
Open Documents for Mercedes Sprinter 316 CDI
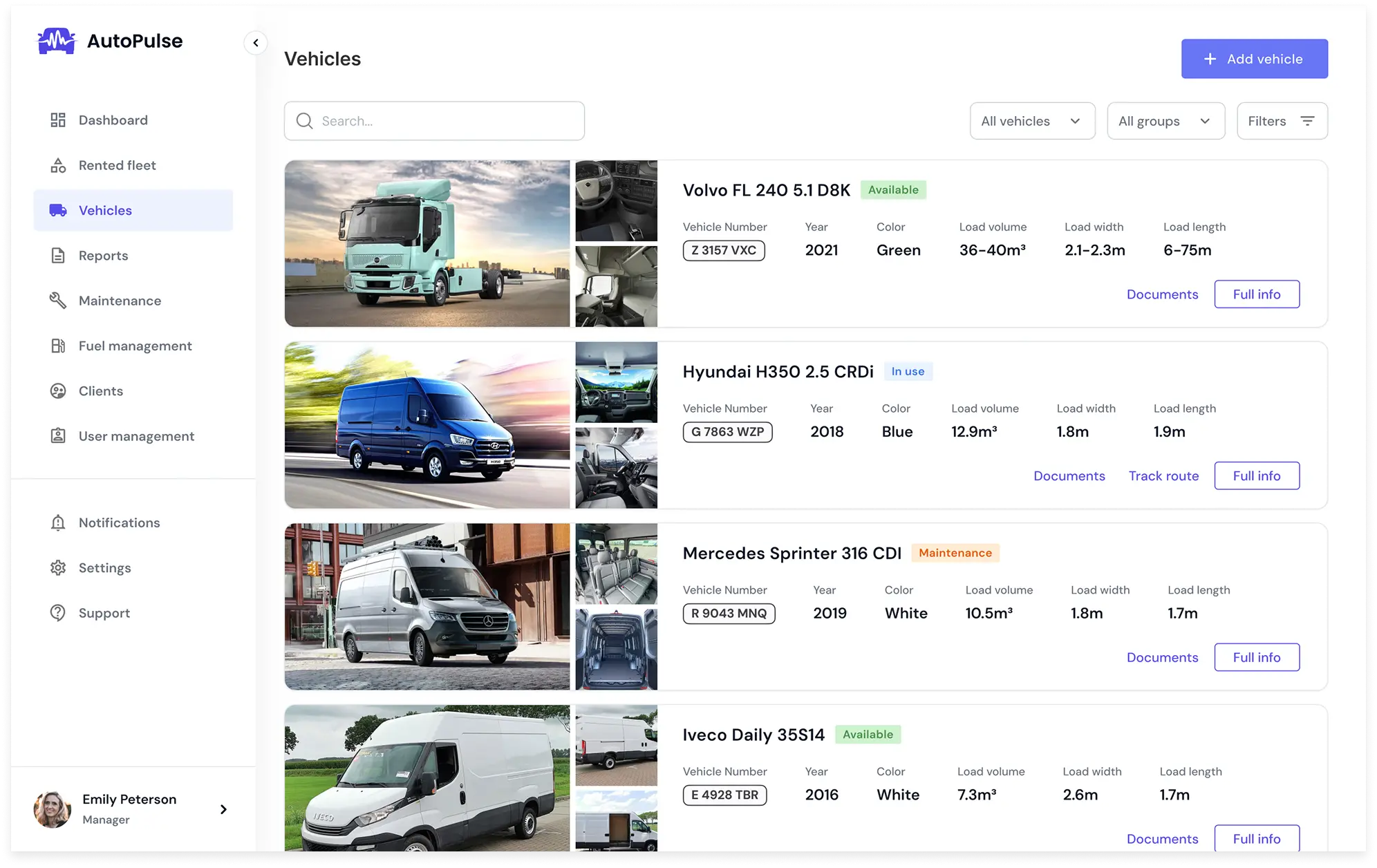(x=1162, y=657)
